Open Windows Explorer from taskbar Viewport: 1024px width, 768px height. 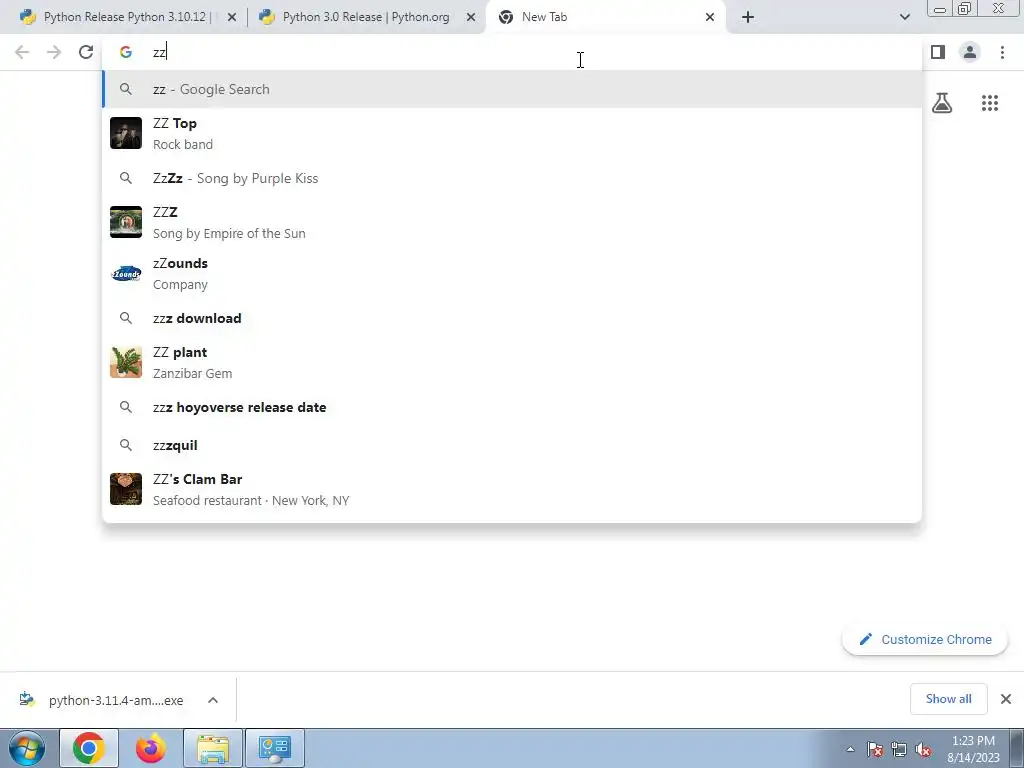[x=213, y=748]
